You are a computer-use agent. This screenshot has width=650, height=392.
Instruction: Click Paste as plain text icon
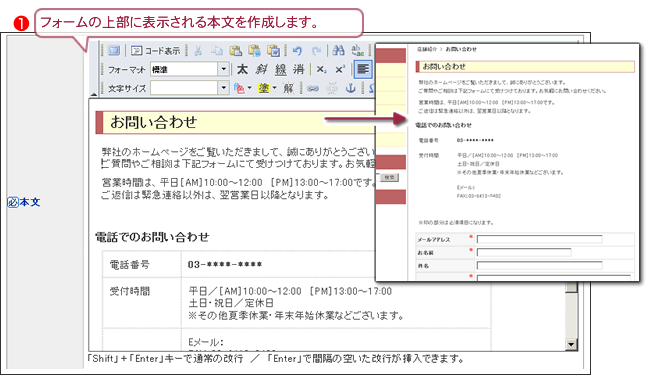click(255, 51)
